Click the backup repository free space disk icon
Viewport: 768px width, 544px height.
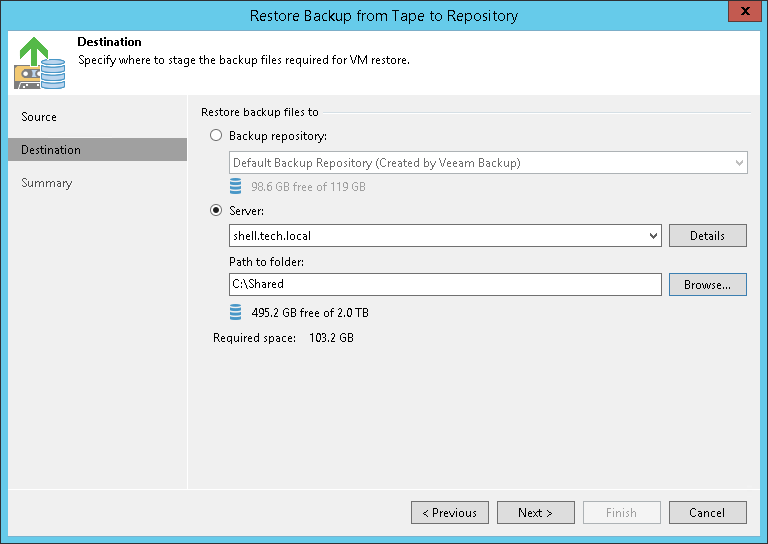click(236, 187)
